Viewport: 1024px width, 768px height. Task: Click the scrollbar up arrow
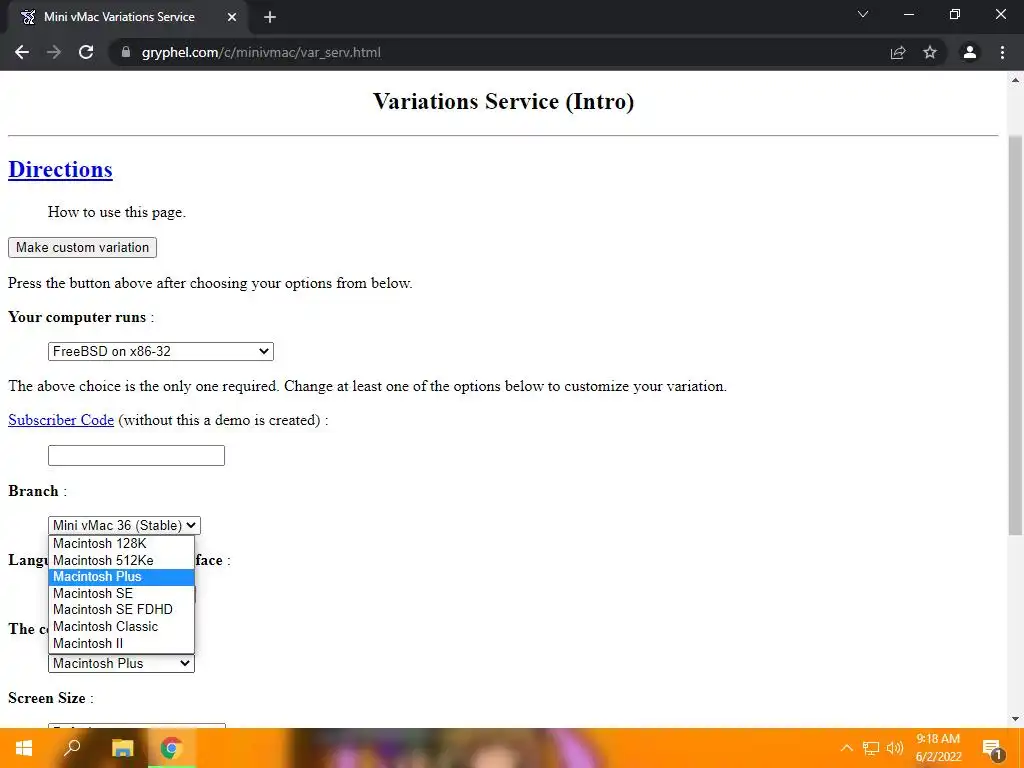coord(1015,80)
